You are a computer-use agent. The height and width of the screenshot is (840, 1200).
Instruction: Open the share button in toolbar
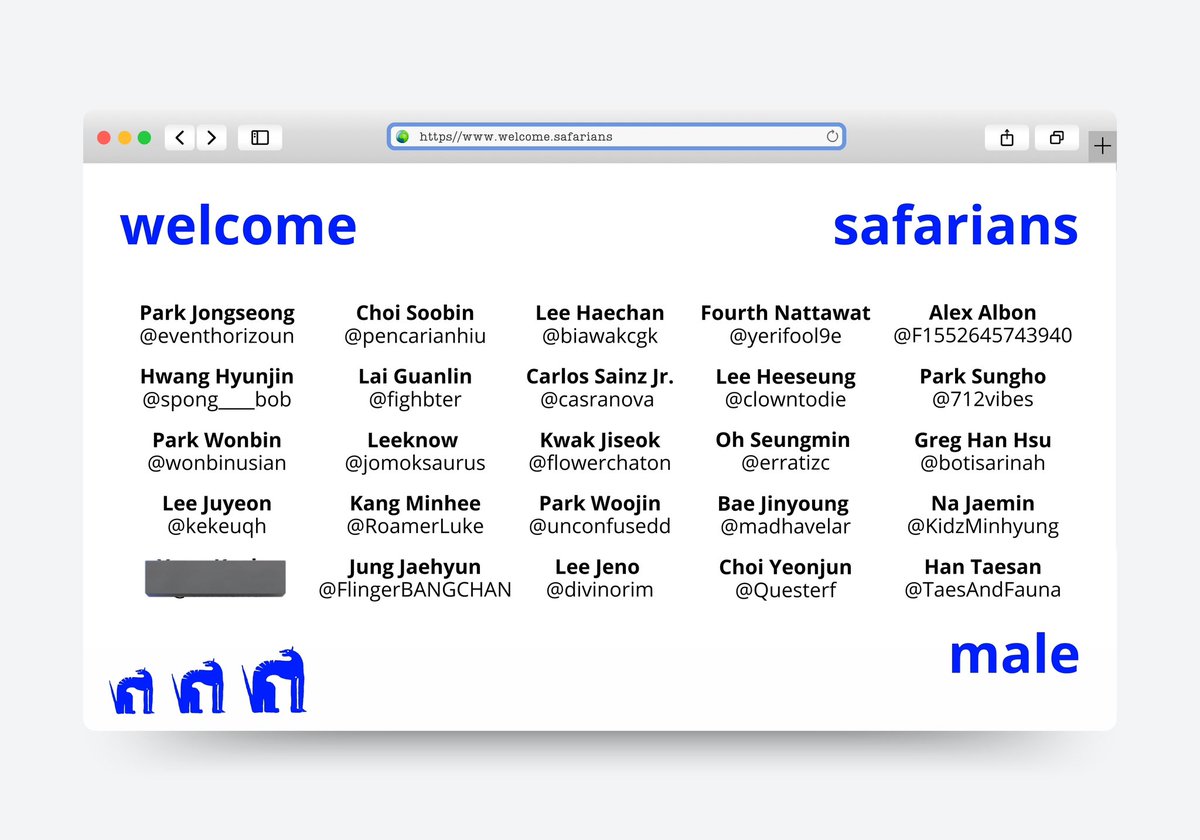pyautogui.click(x=1007, y=138)
